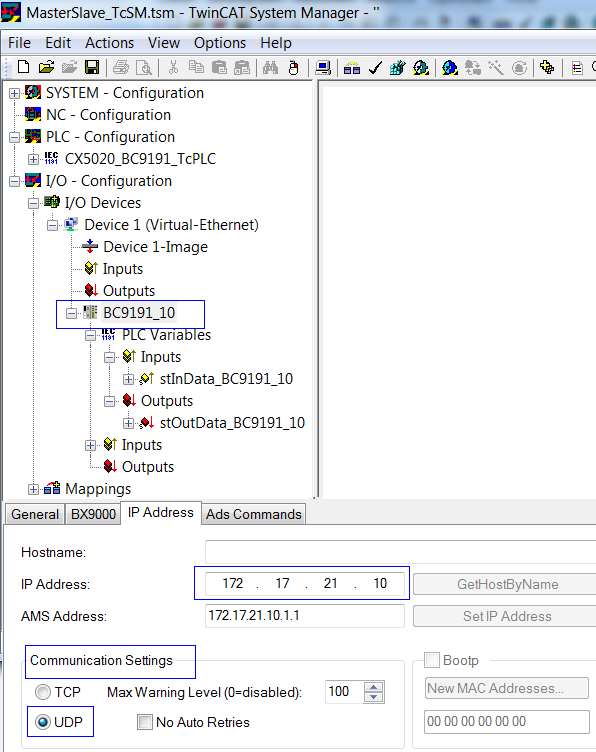Expand the Mappings node

33,489
